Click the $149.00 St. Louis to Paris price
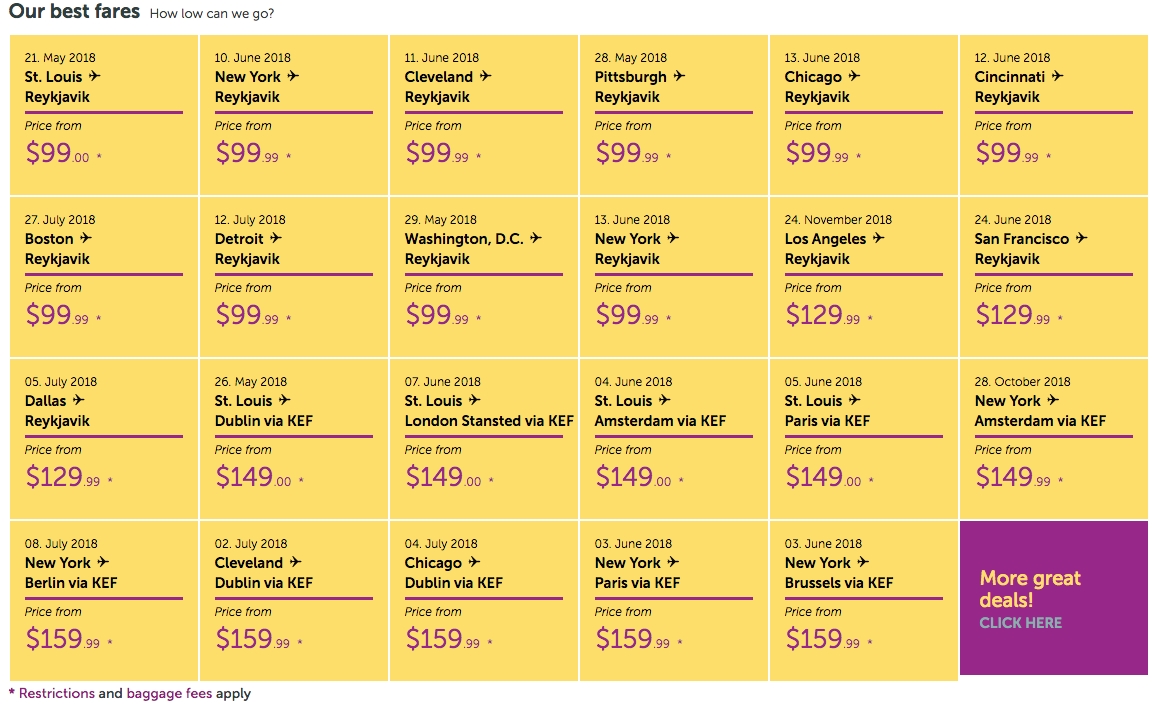 (x=823, y=478)
